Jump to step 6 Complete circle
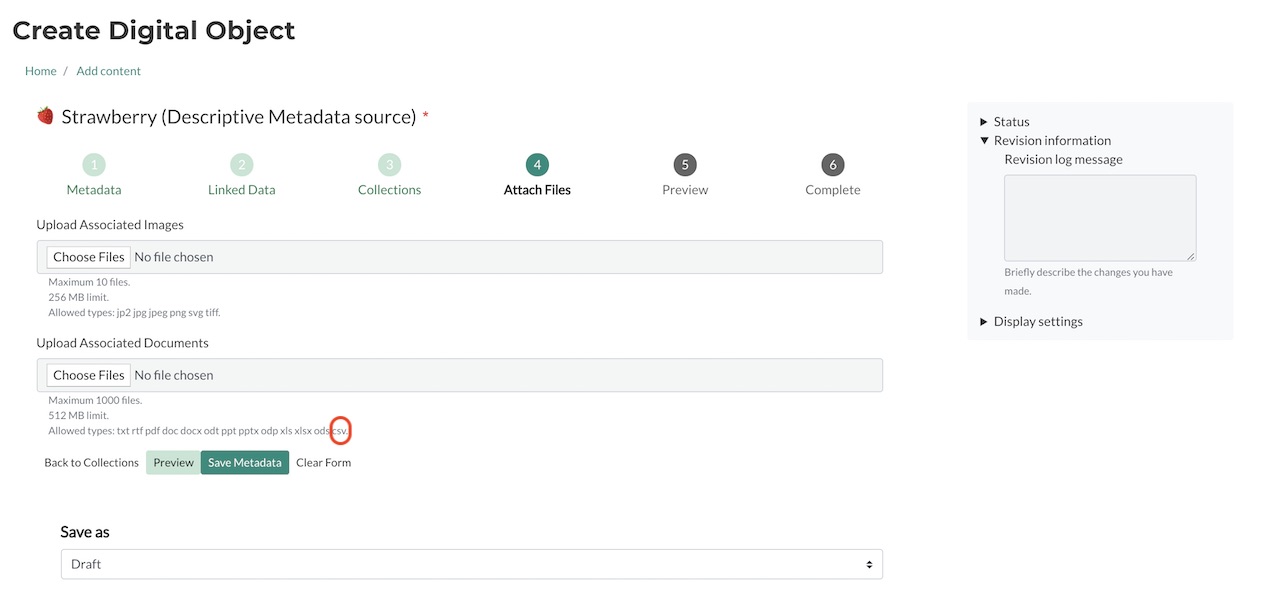This screenshot has width=1280, height=600. (x=833, y=165)
